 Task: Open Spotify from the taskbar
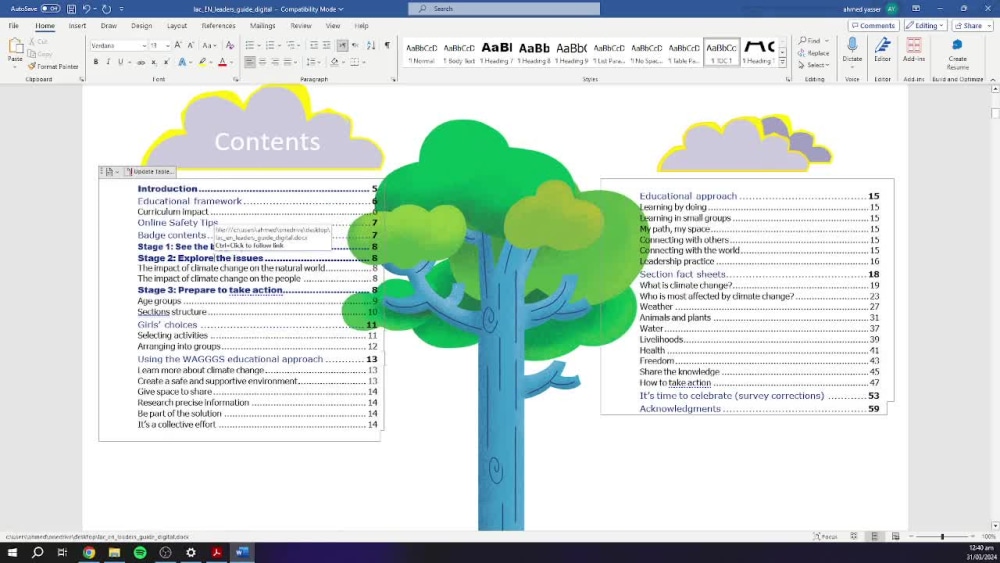(x=140, y=553)
